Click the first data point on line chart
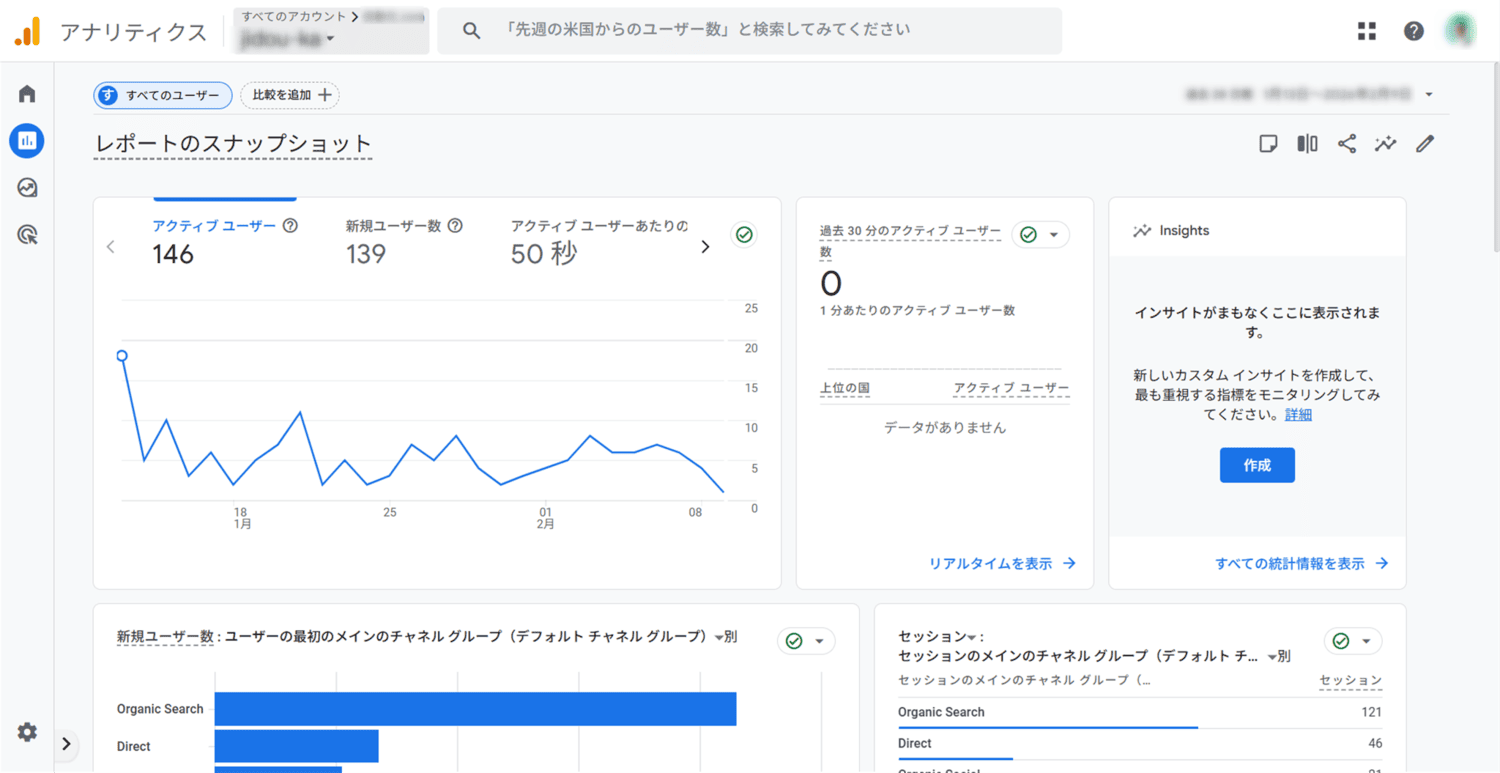 (122, 356)
